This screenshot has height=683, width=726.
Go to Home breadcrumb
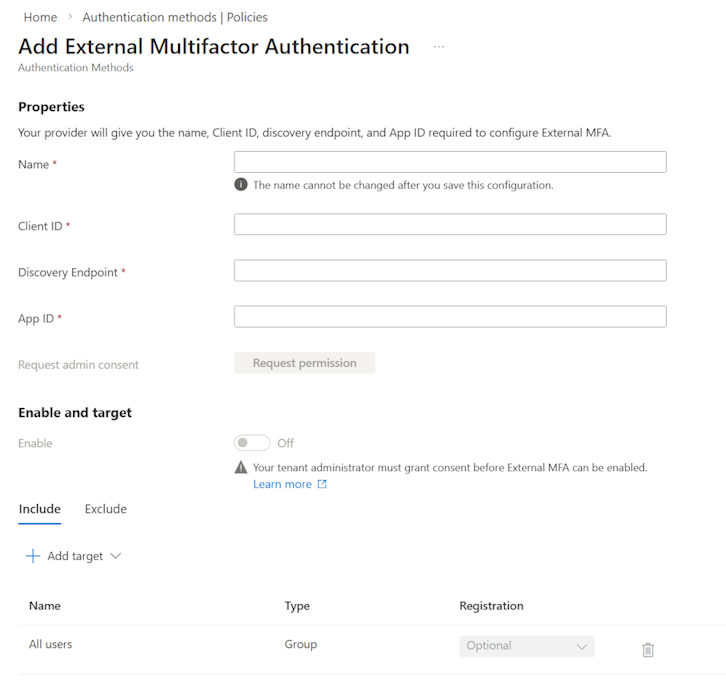[40, 17]
